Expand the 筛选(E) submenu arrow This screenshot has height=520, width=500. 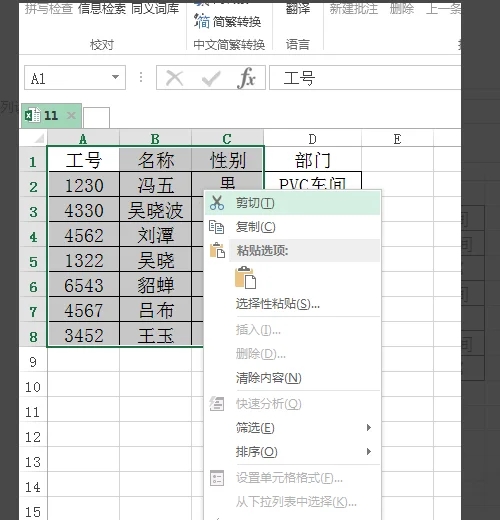click(x=368, y=427)
